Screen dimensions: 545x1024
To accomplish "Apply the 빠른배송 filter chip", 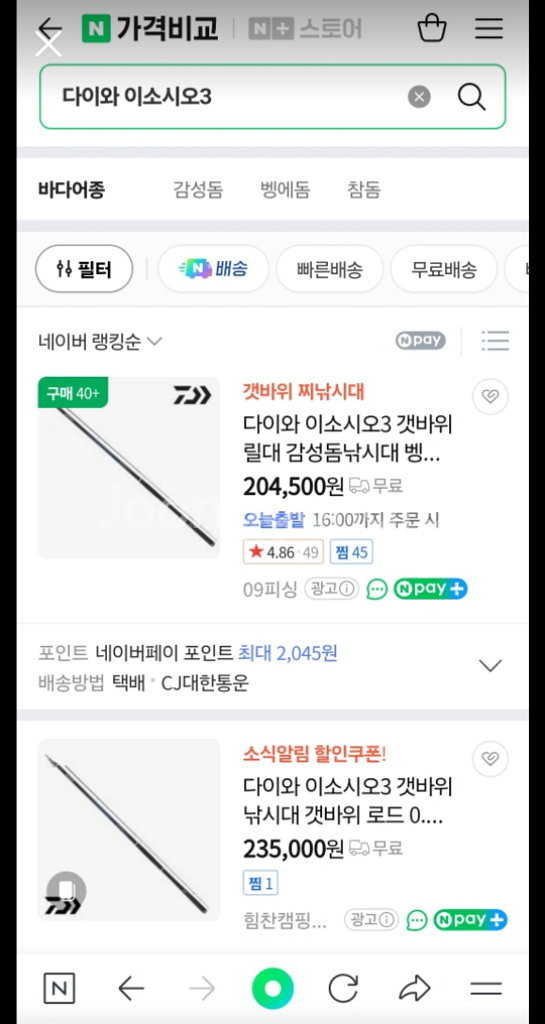I will tap(330, 269).
